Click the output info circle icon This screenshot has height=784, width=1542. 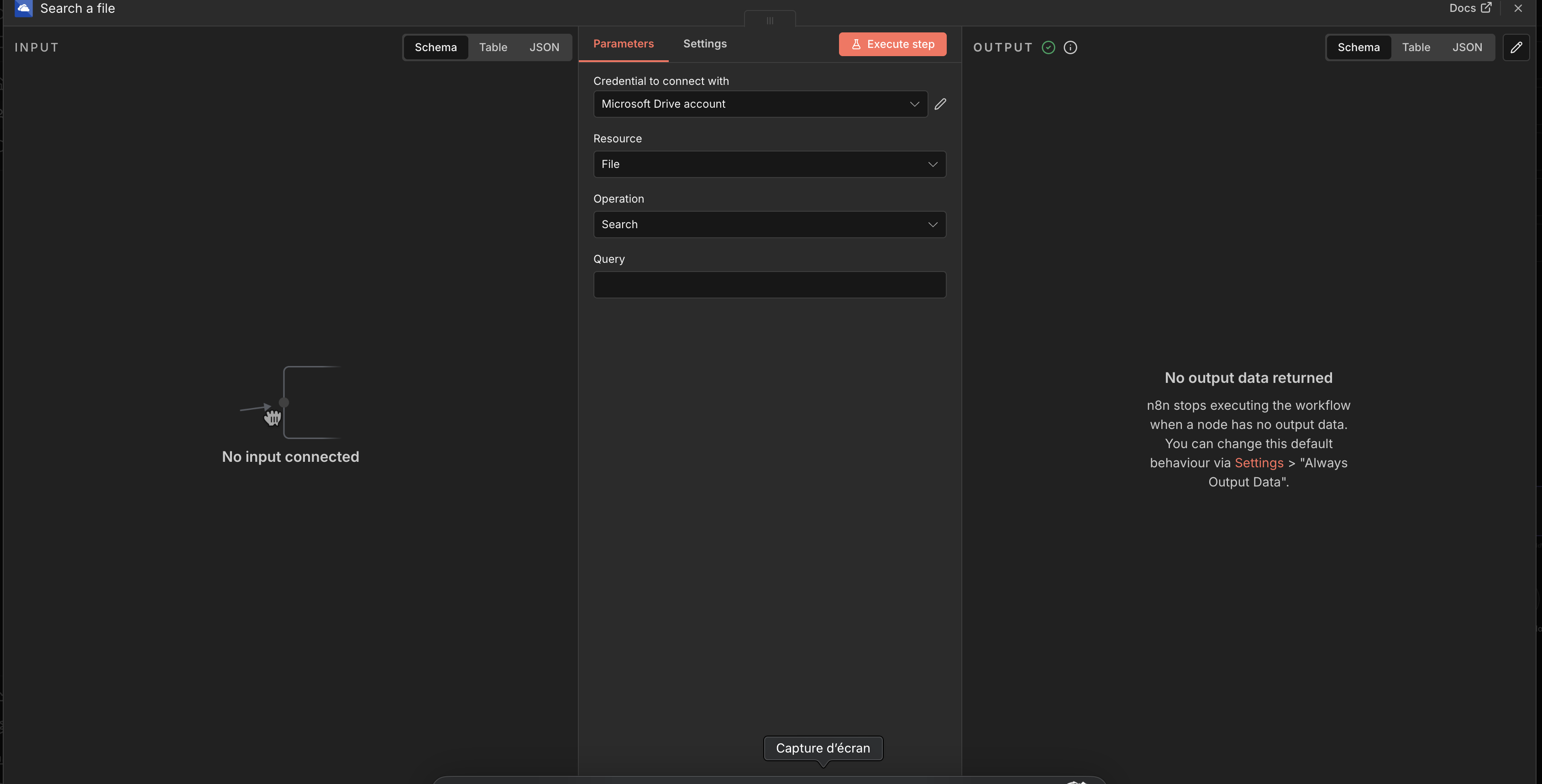(1070, 47)
